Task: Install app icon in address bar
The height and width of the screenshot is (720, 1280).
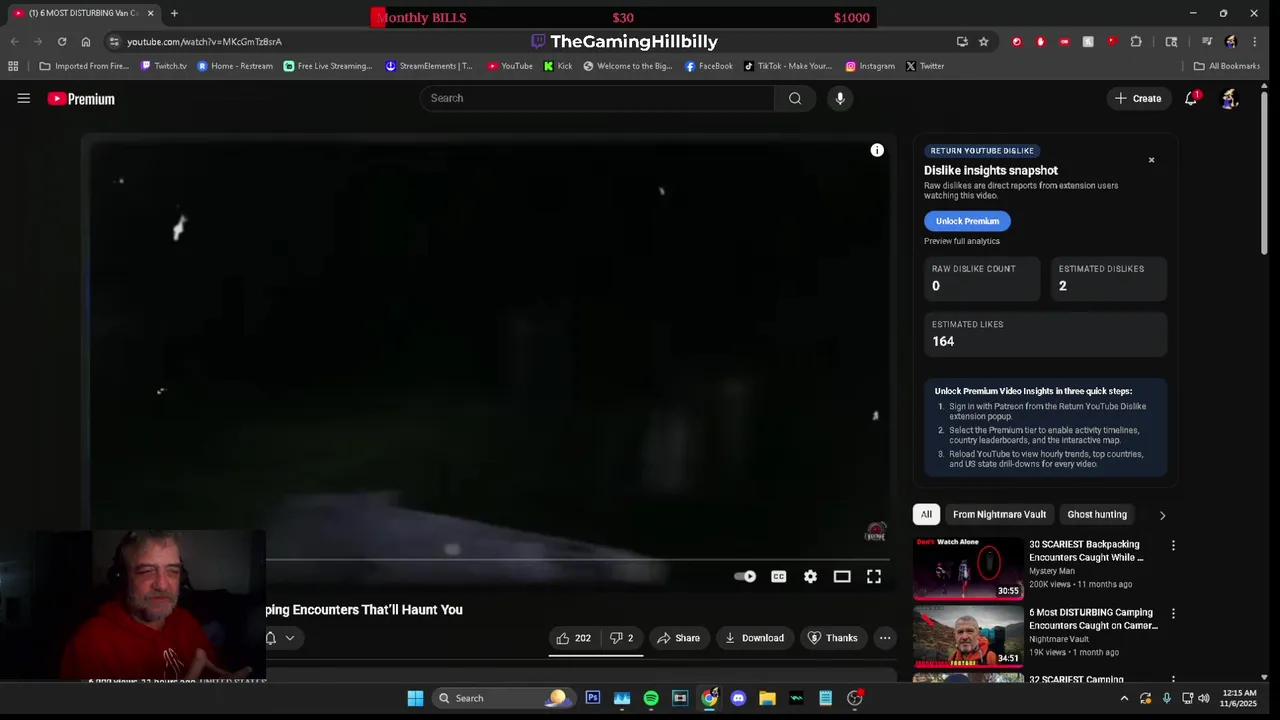Action: pyautogui.click(x=962, y=41)
